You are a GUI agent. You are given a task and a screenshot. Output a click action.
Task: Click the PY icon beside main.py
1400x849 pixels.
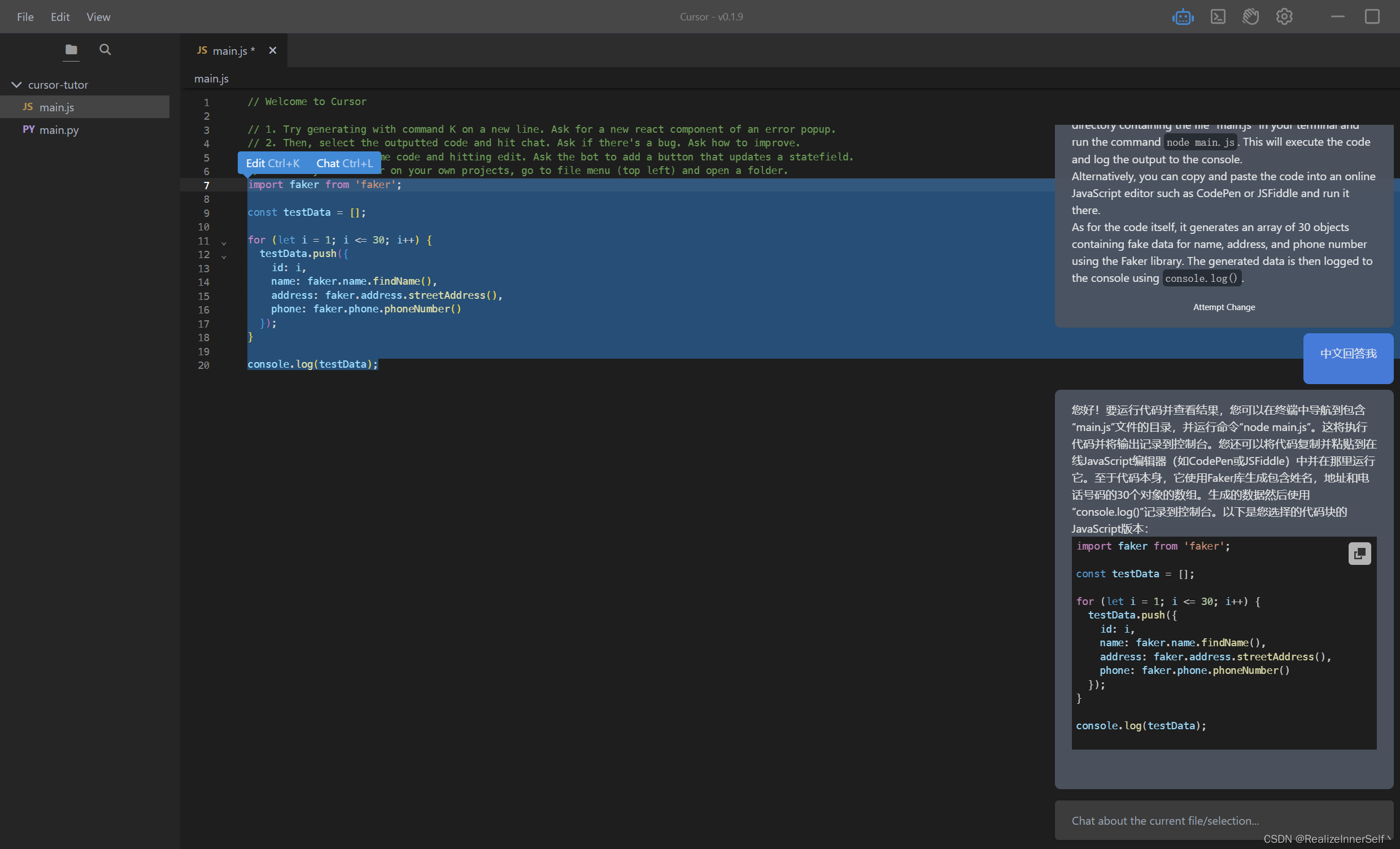28,129
